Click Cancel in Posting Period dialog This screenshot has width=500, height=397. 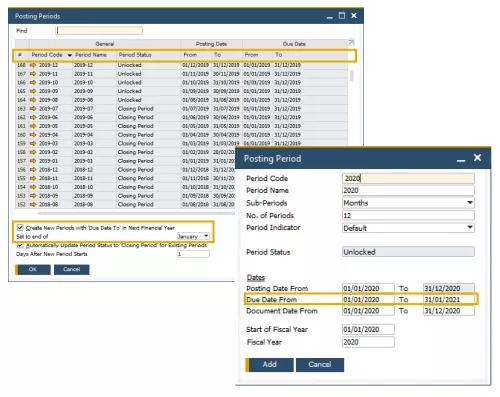(320, 365)
